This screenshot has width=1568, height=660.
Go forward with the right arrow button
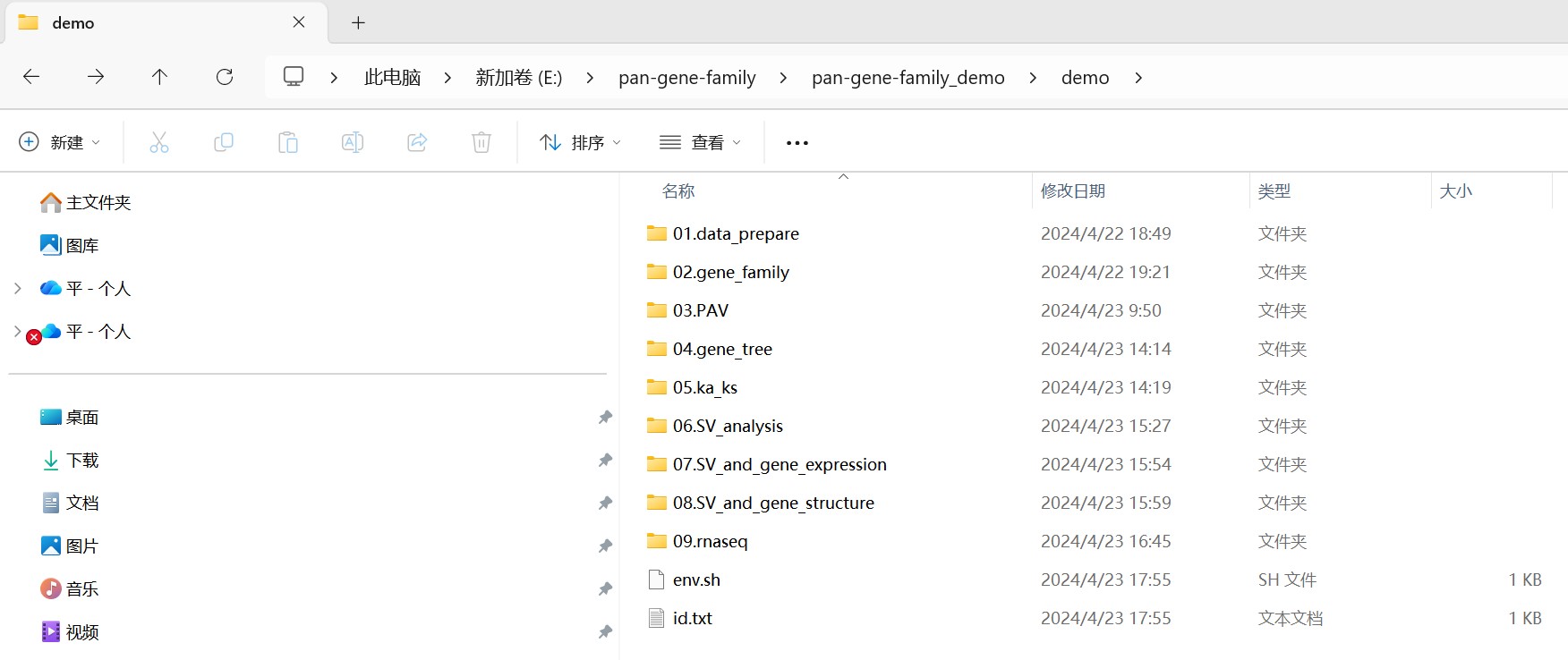pyautogui.click(x=96, y=77)
